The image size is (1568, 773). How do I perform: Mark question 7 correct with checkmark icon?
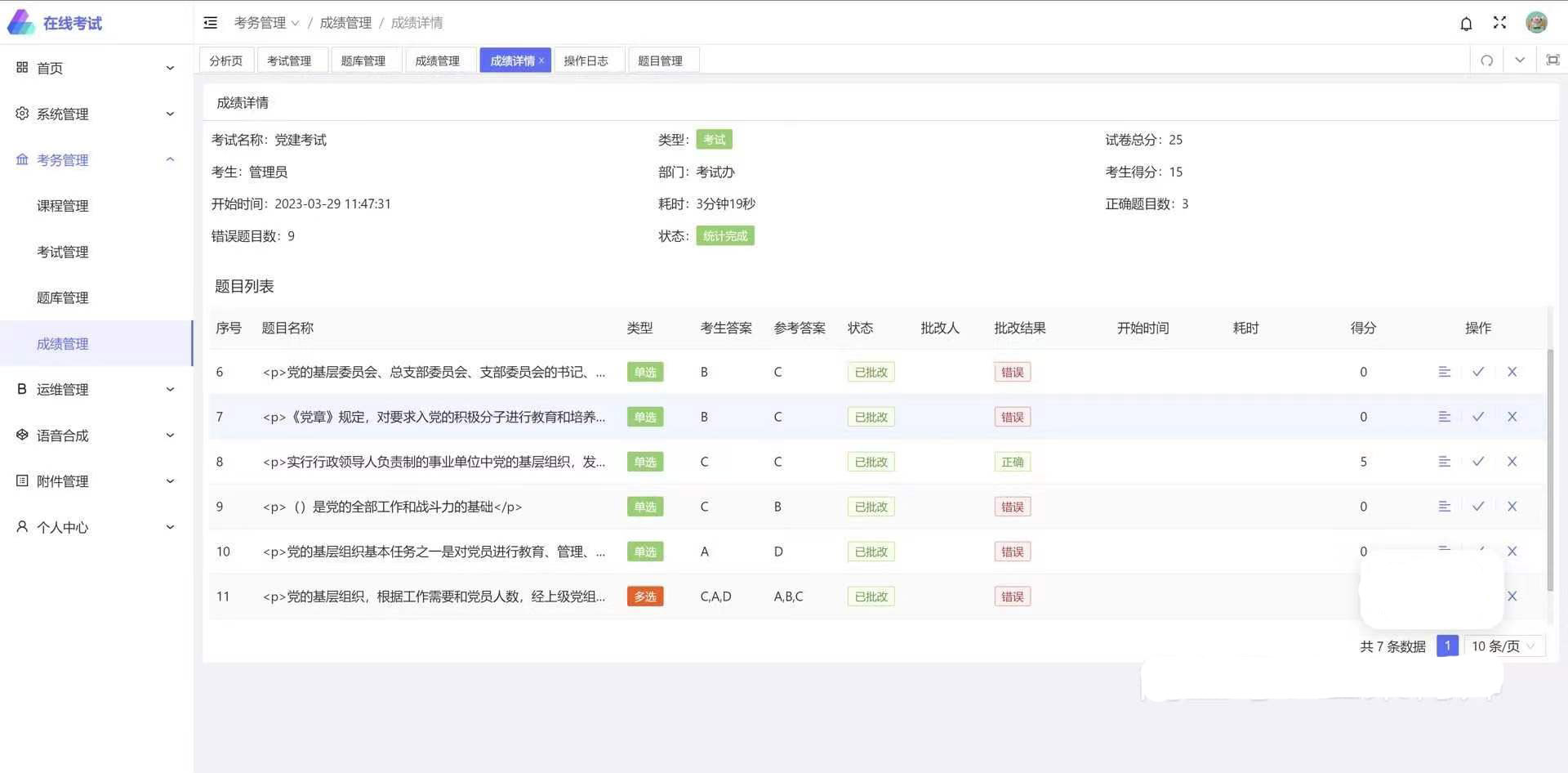pyautogui.click(x=1477, y=417)
